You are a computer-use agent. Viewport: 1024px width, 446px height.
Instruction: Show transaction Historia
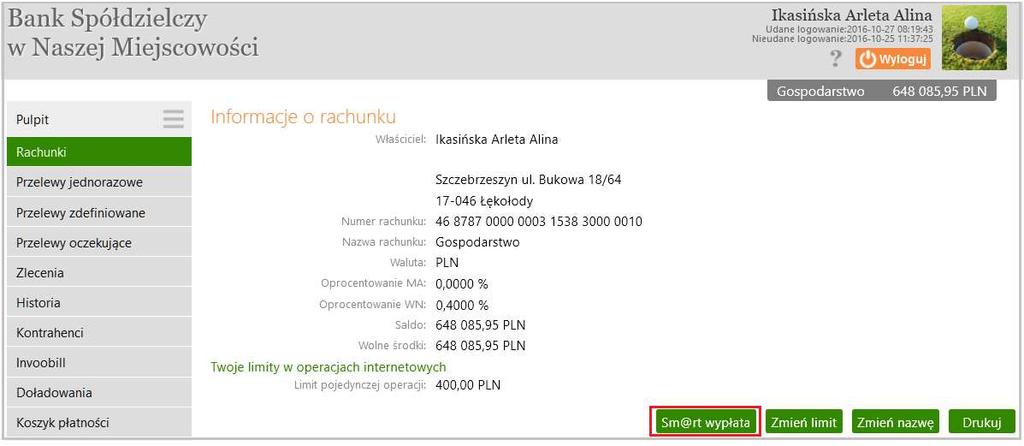(x=99, y=303)
